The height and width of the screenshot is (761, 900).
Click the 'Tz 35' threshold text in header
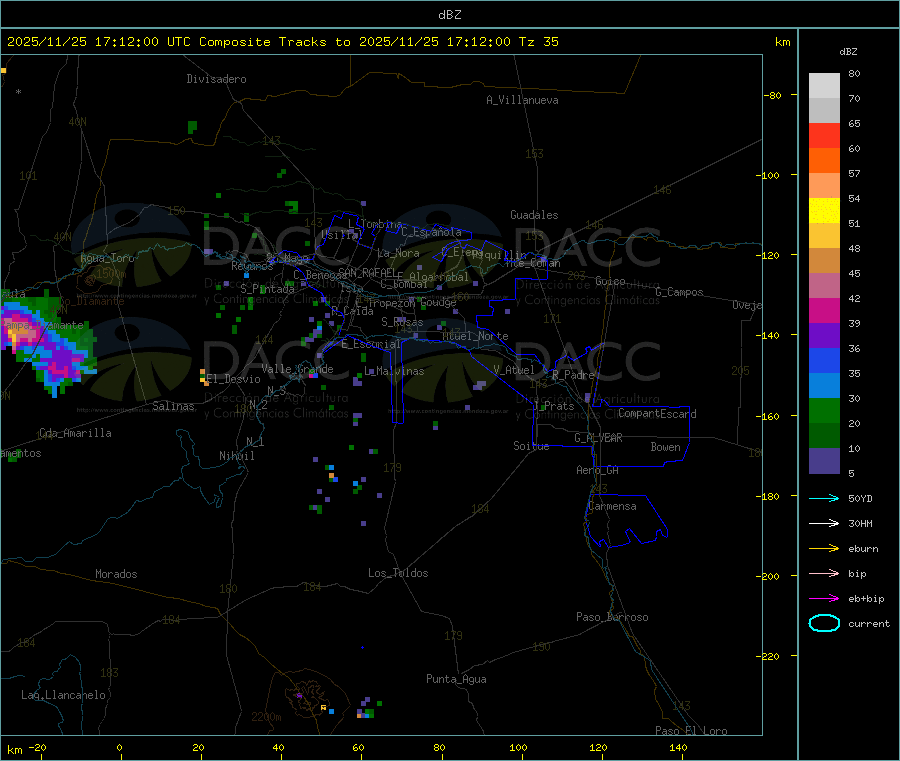pyautogui.click(x=538, y=42)
